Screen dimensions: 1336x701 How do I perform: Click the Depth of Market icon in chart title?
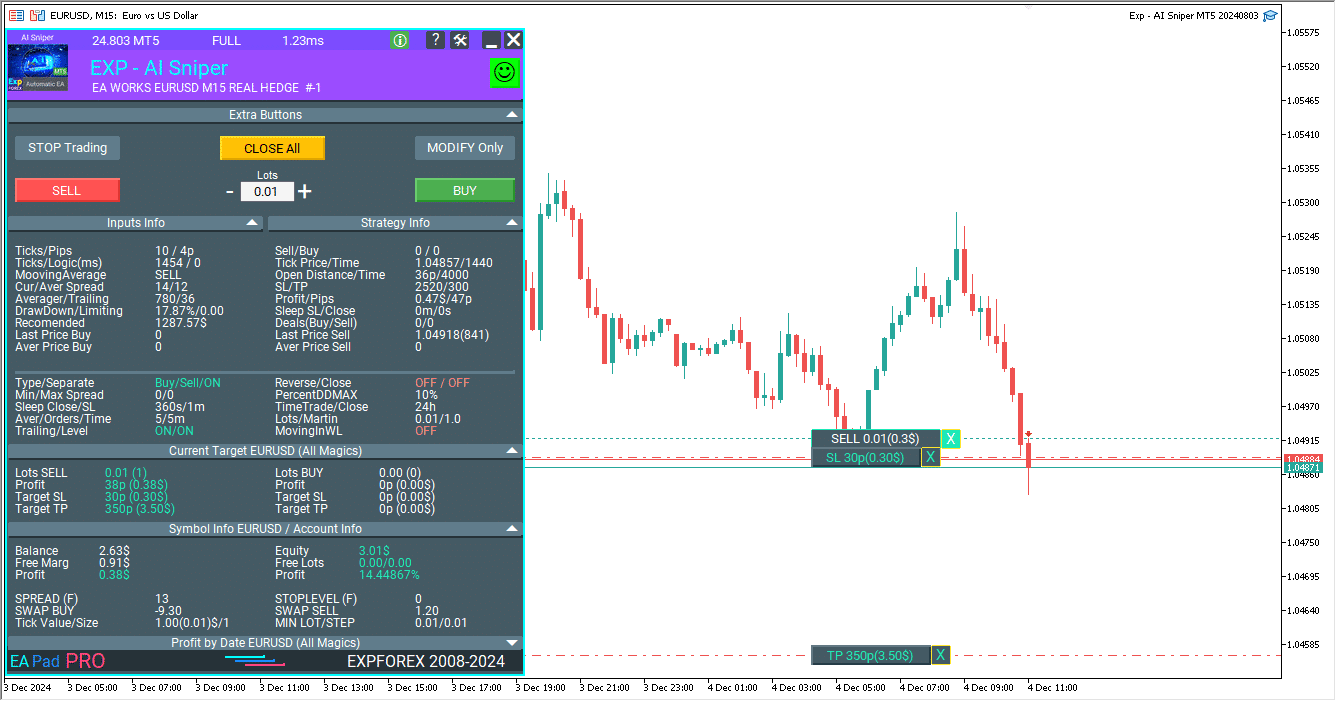pos(16,15)
